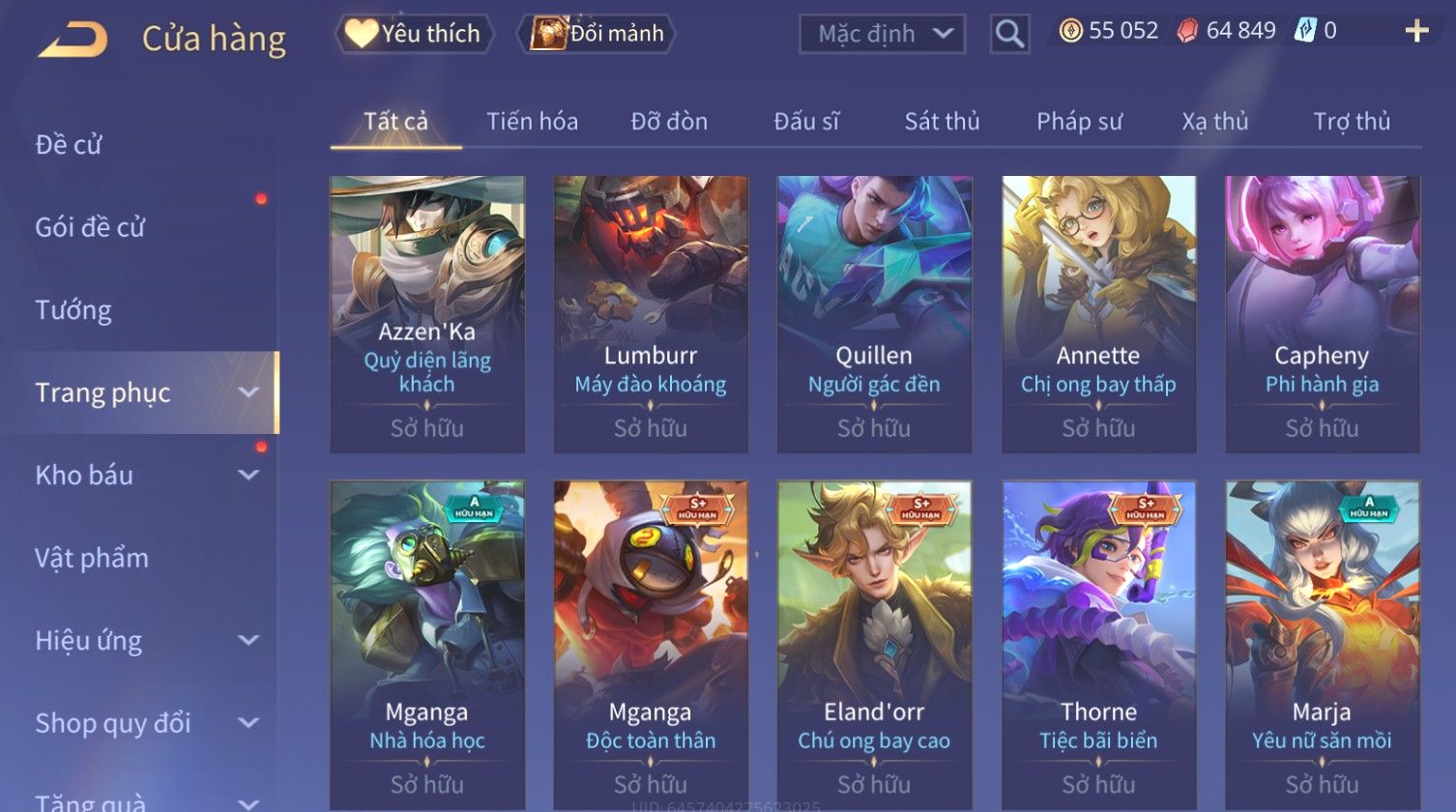Click the golden back arrow icon
1456x812 pixels.
pyautogui.click(x=73, y=40)
